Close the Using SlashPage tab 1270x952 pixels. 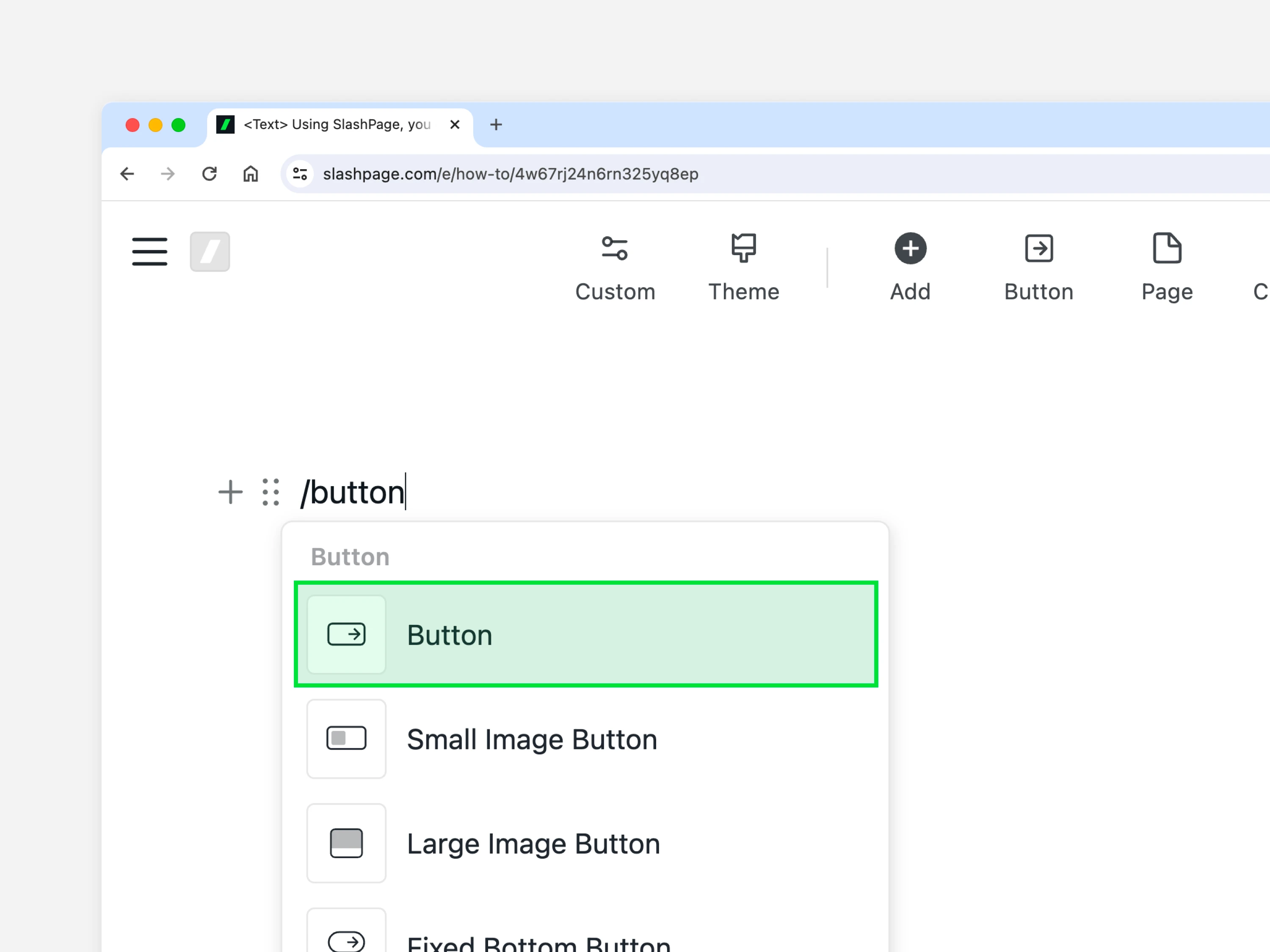(455, 124)
